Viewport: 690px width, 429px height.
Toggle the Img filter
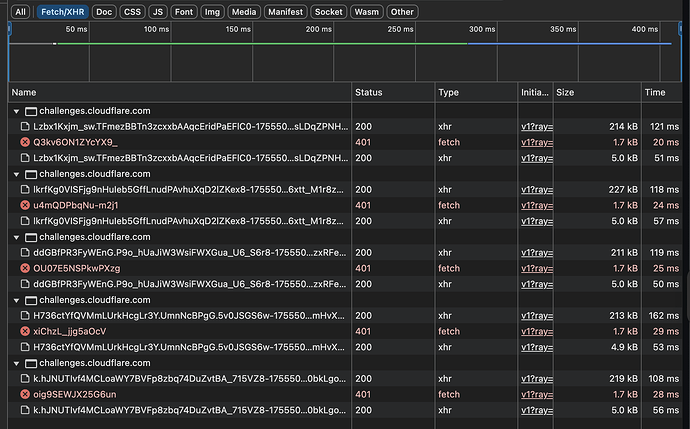pyautogui.click(x=212, y=12)
